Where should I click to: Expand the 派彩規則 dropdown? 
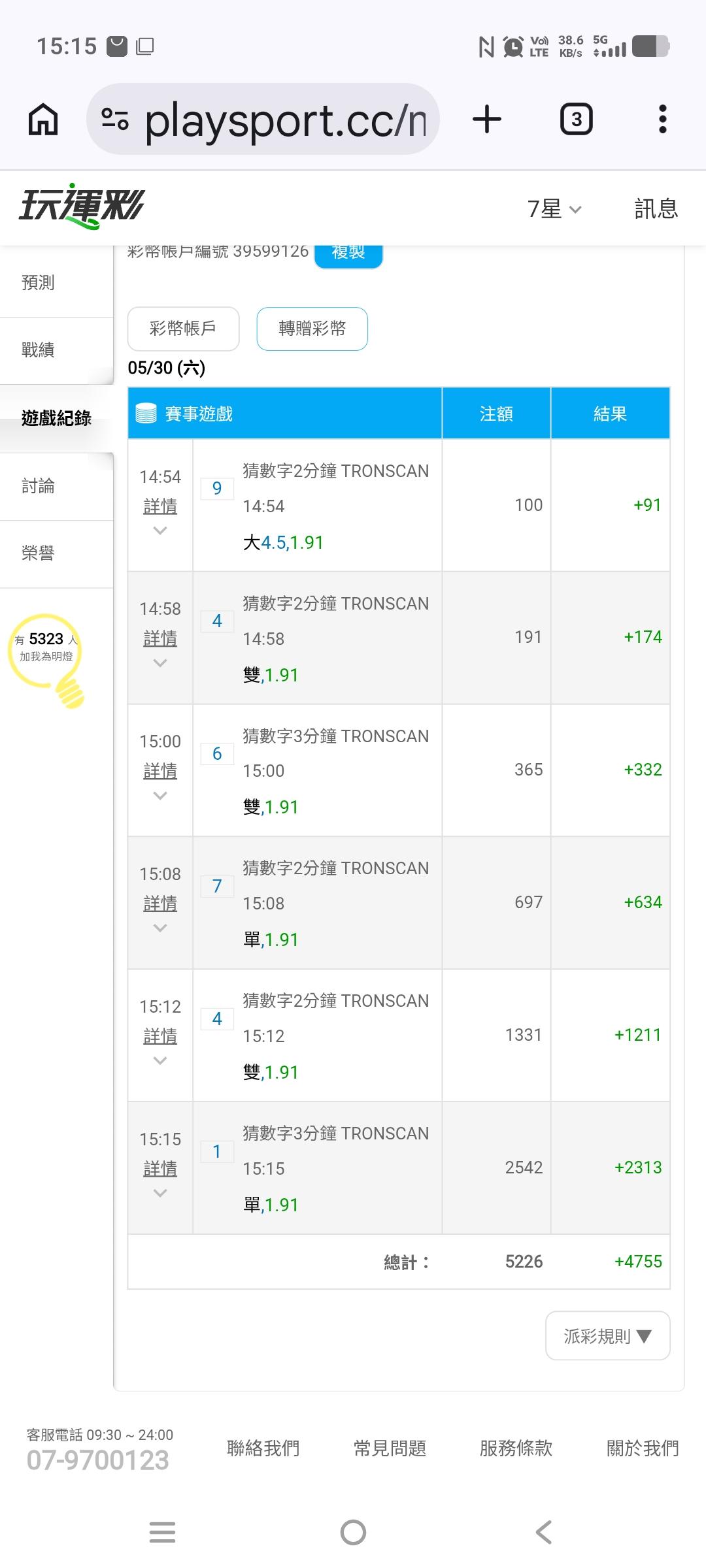[608, 1336]
